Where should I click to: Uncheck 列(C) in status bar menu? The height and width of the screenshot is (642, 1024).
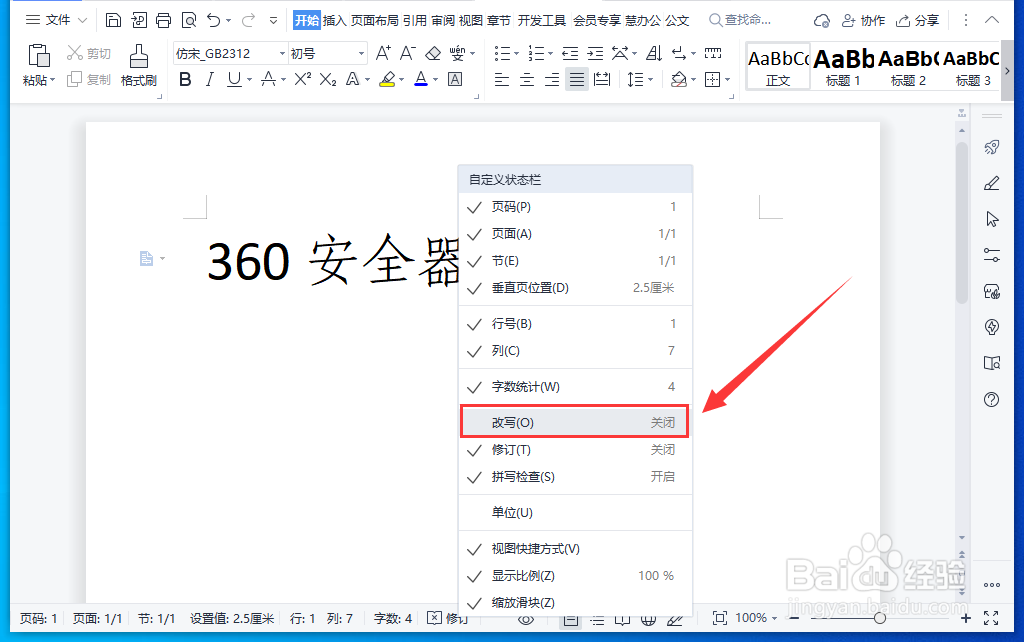coord(575,351)
